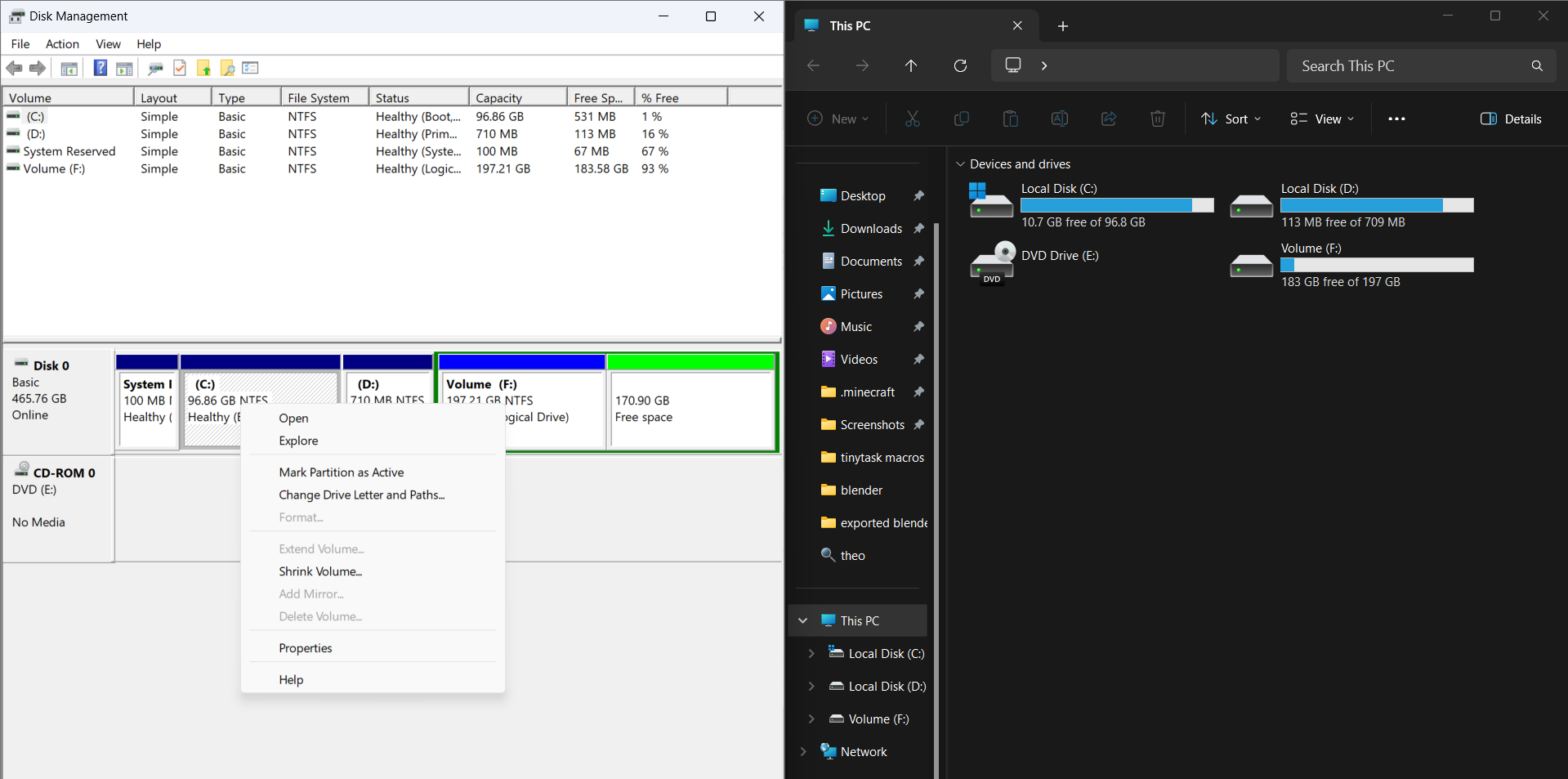Add a new tab in File Explorer

point(1062,26)
